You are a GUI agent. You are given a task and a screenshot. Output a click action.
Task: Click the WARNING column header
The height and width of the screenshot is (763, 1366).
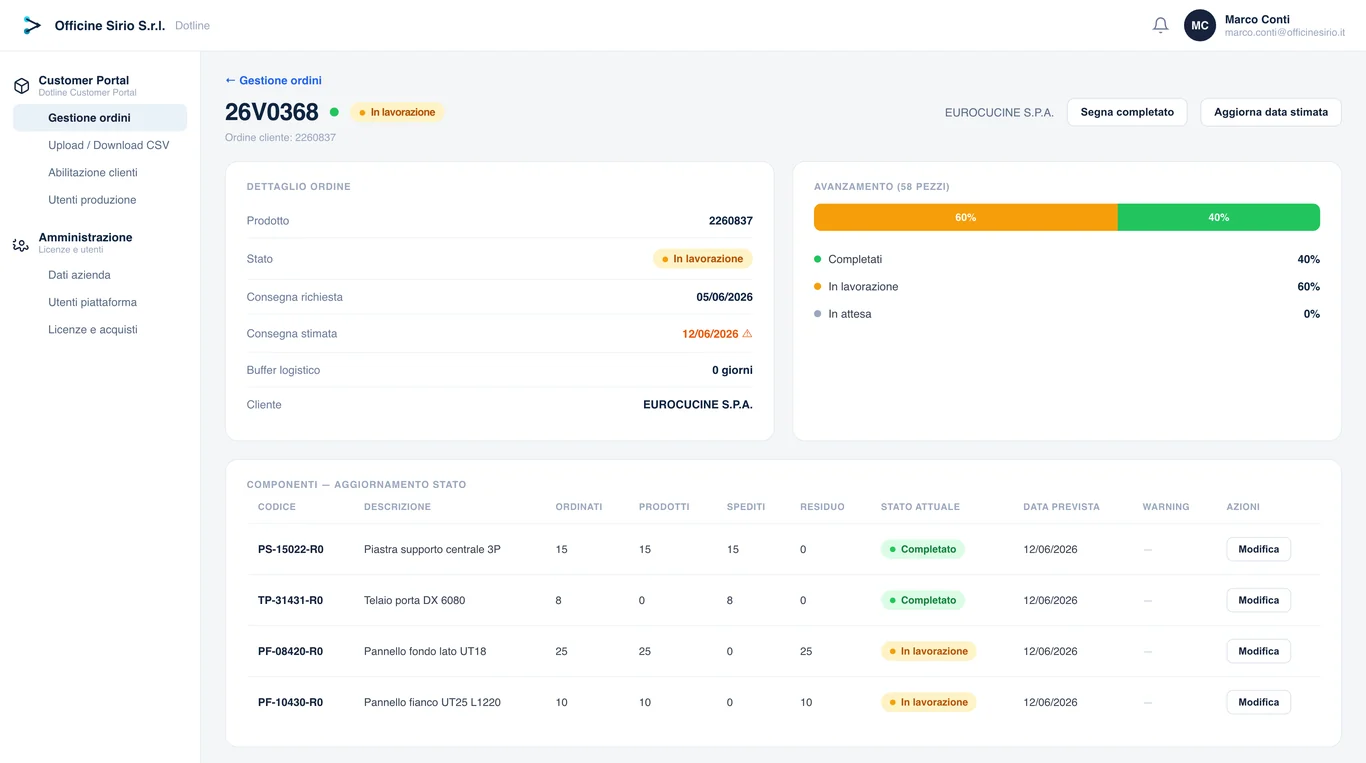[1166, 507]
